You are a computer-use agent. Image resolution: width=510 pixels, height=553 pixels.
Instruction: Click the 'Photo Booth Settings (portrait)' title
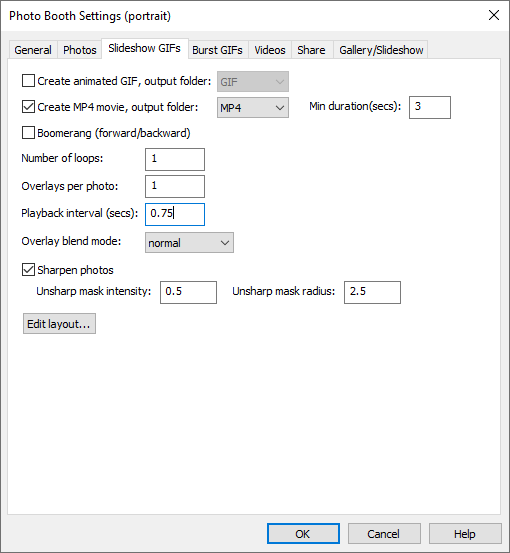pos(90,16)
